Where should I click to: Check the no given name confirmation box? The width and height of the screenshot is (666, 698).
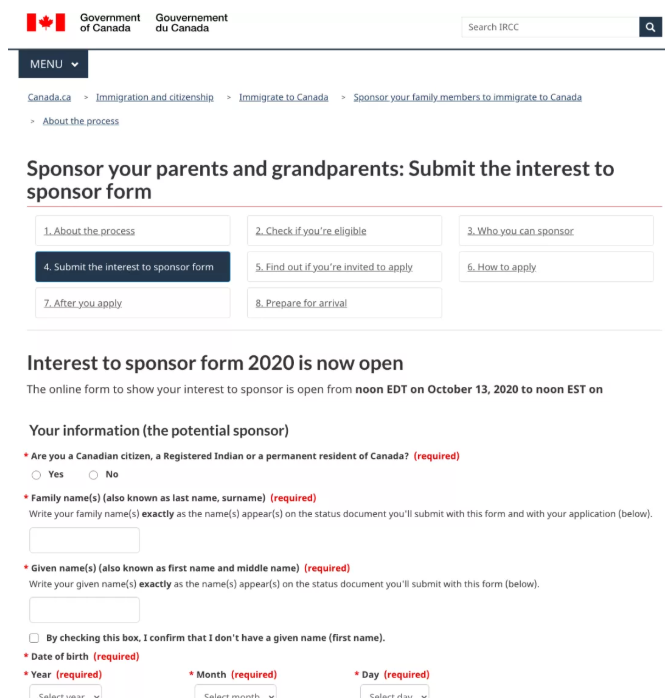(x=36, y=638)
